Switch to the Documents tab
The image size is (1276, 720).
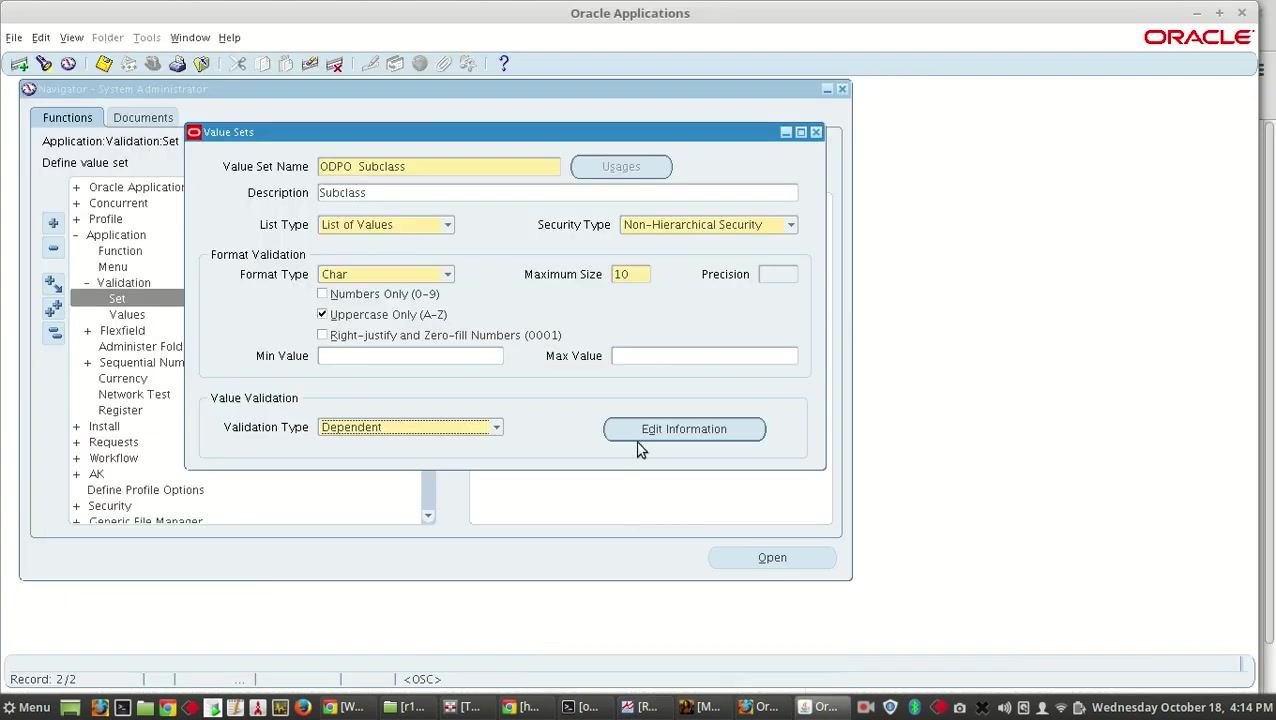[143, 117]
